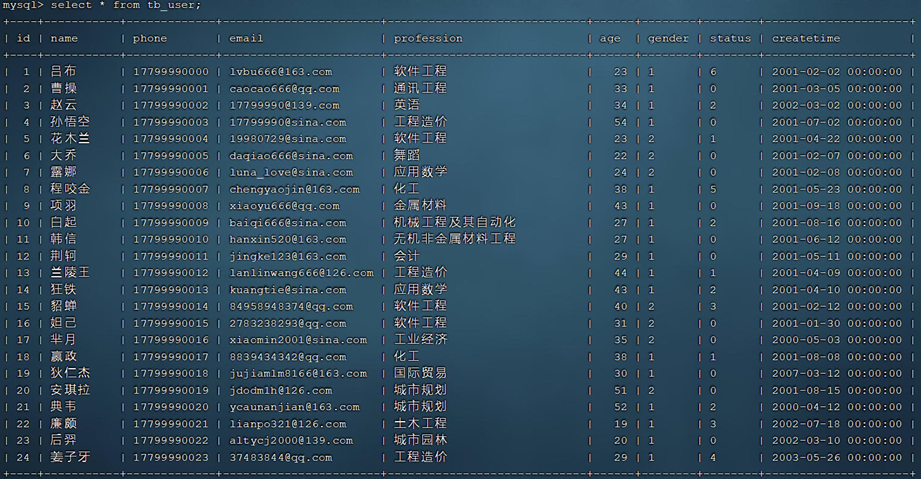This screenshot has width=921, height=479.
Task: Click the name 兰陵王 in row 13
Action: pyautogui.click(x=70, y=273)
